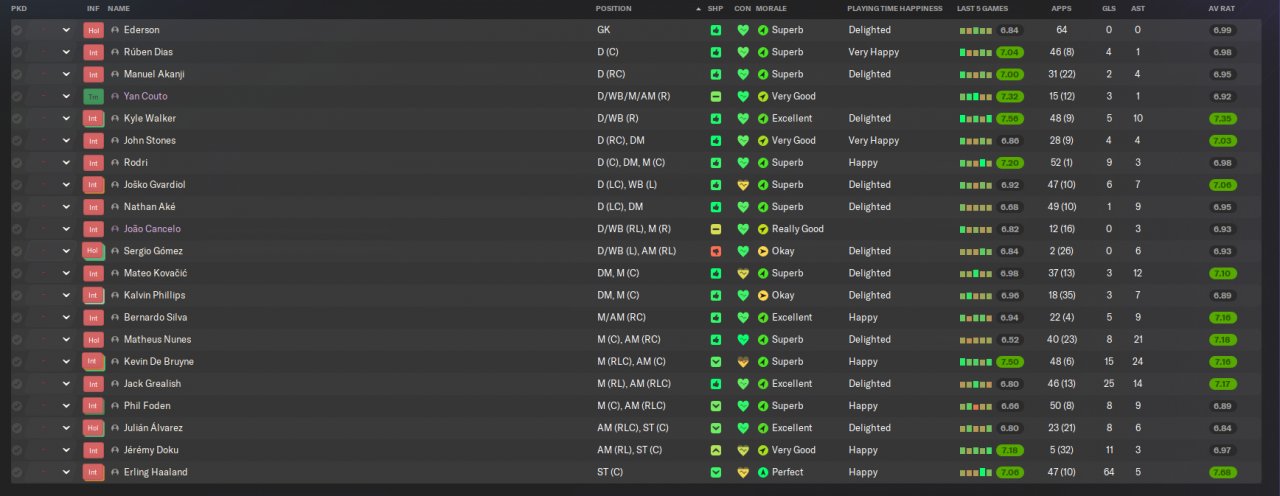Click the player icon beside Erling Haaland
Image resolution: width=1280 pixels, height=496 pixels.
[115, 472]
